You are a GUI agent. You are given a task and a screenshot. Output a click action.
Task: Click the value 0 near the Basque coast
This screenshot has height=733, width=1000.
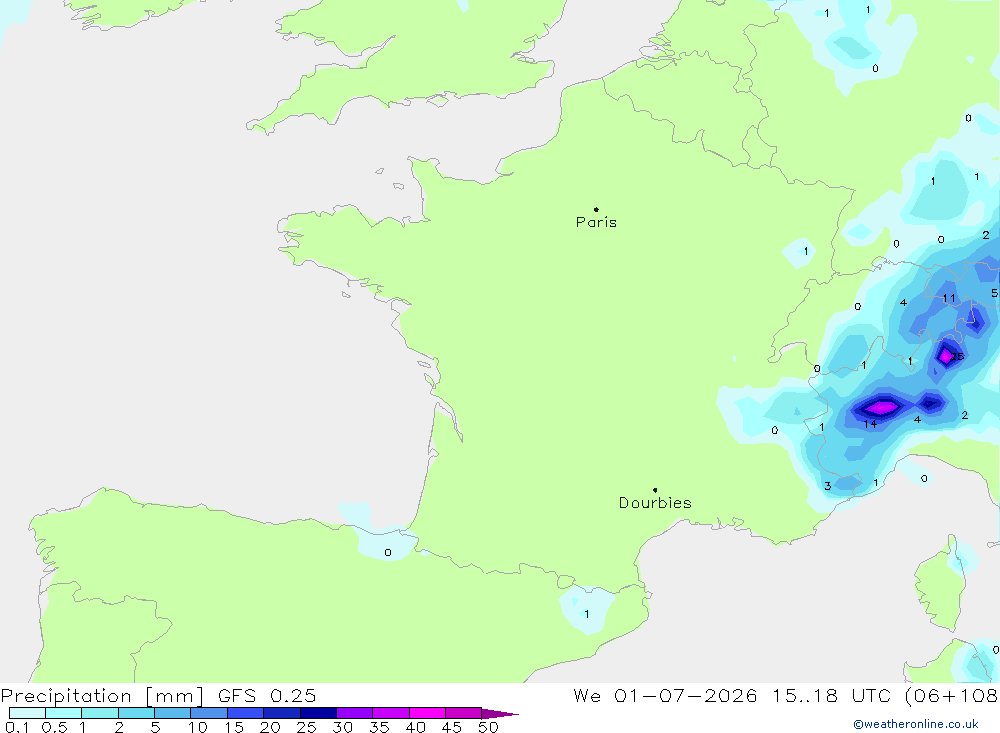[388, 552]
